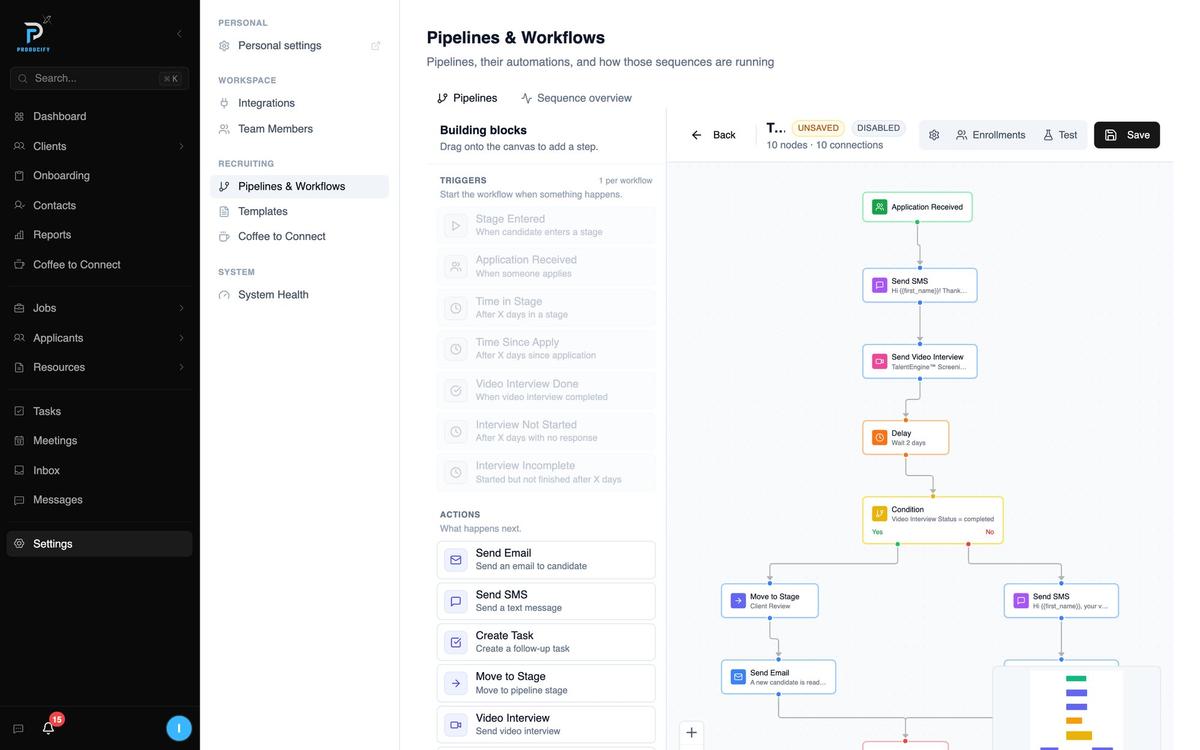Expand the Applicants submenu chevron
1200x750 pixels.
click(181, 338)
